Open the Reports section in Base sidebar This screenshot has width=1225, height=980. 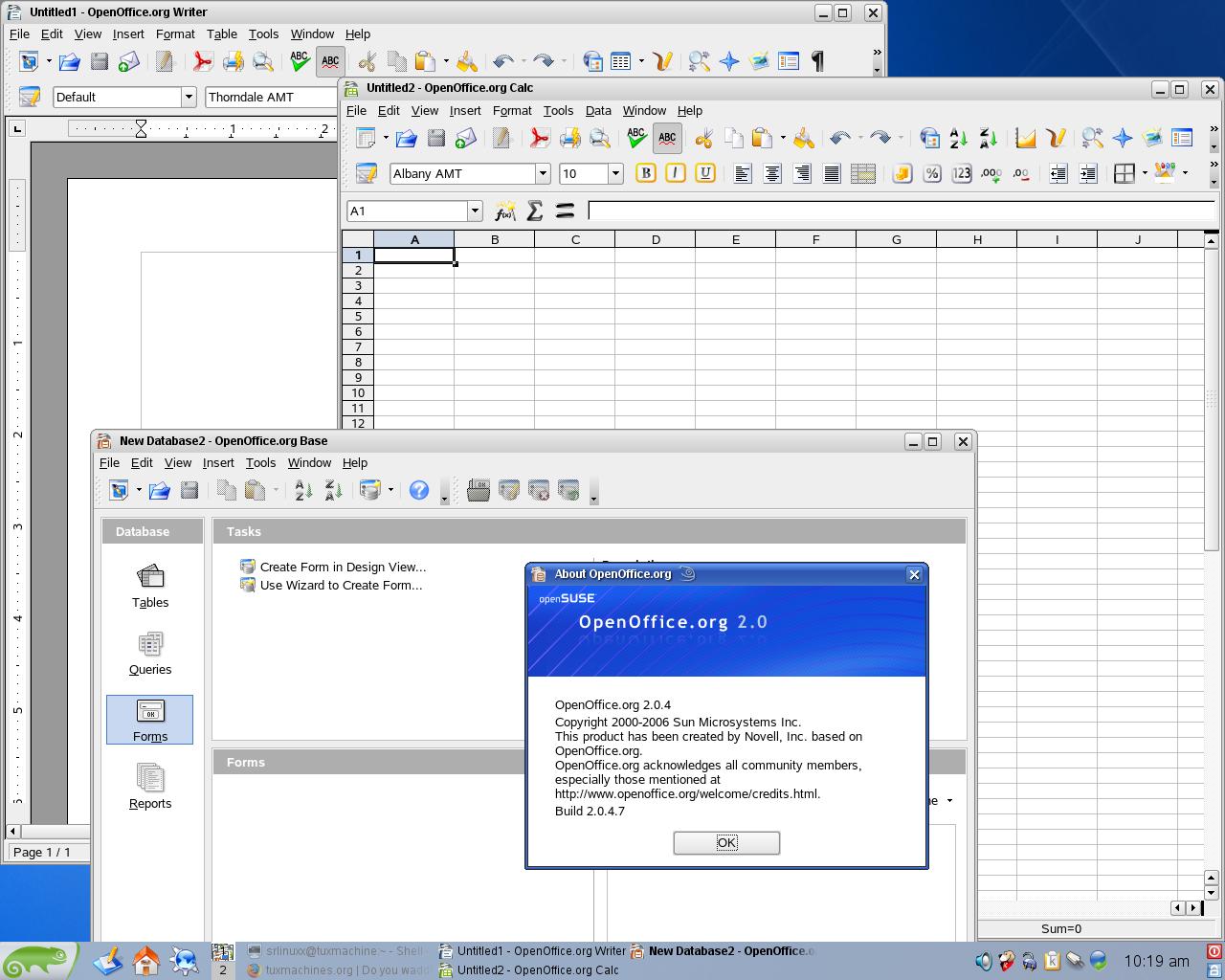pyautogui.click(x=150, y=788)
